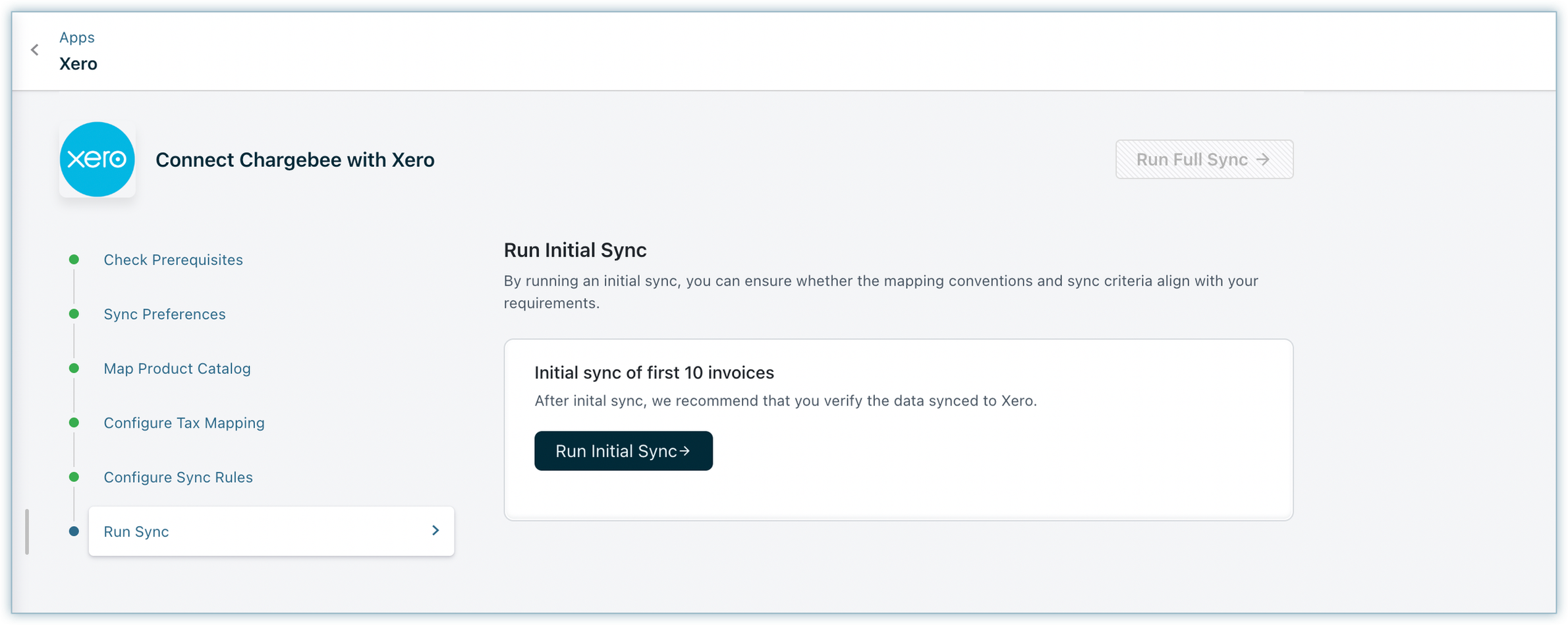1568x625 pixels.
Task: Click the blue dot beside Run Sync
Action: [x=74, y=531]
